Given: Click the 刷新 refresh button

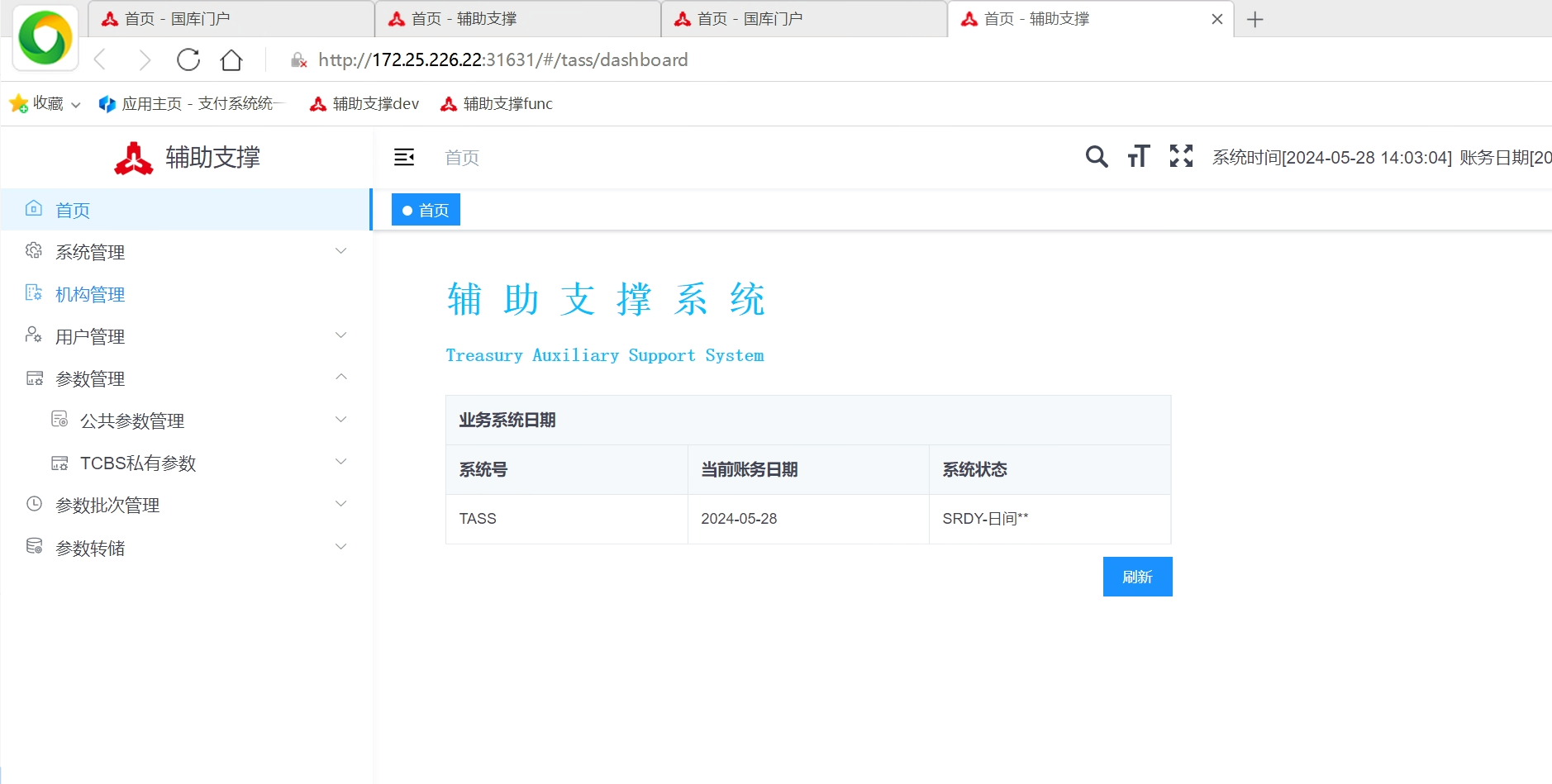Looking at the screenshot, I should [1137, 577].
